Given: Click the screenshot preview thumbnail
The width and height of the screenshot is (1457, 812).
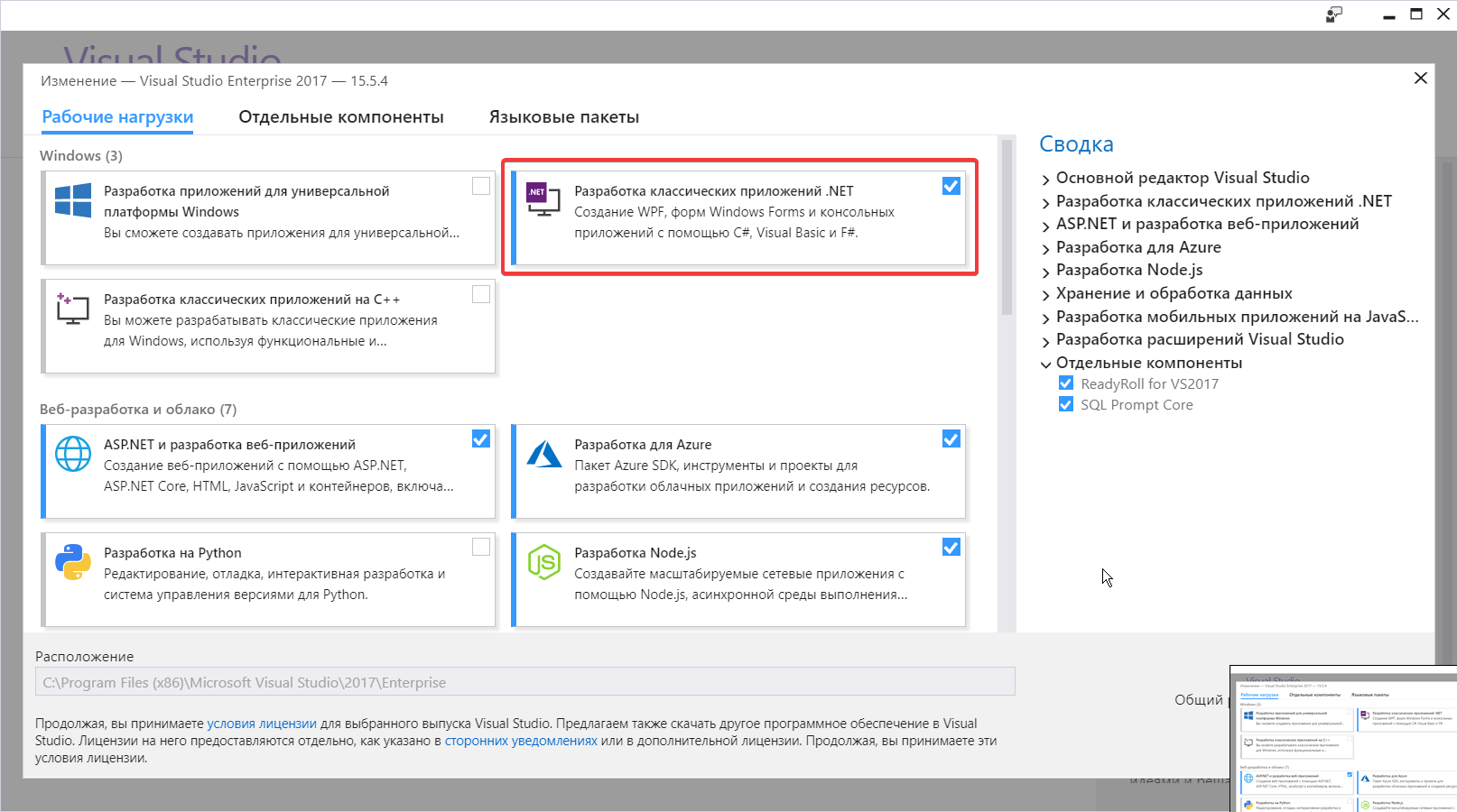Looking at the screenshot, I should [x=1344, y=739].
